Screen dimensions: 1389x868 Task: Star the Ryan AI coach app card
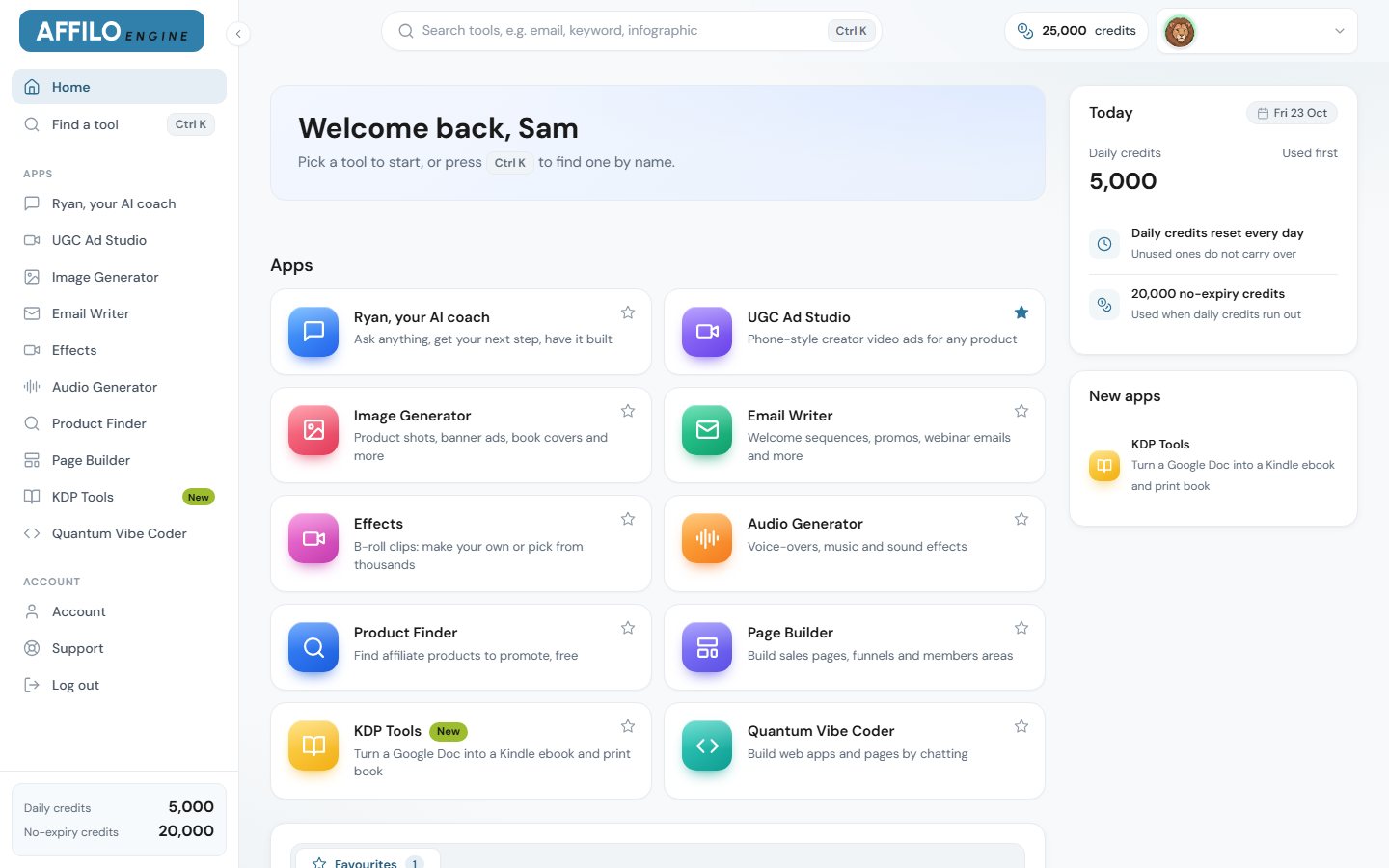(x=628, y=312)
